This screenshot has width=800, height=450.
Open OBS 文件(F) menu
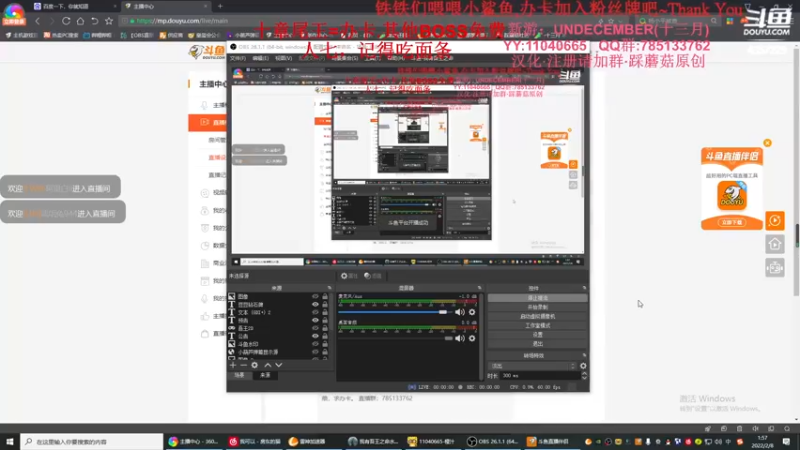pyautogui.click(x=238, y=58)
